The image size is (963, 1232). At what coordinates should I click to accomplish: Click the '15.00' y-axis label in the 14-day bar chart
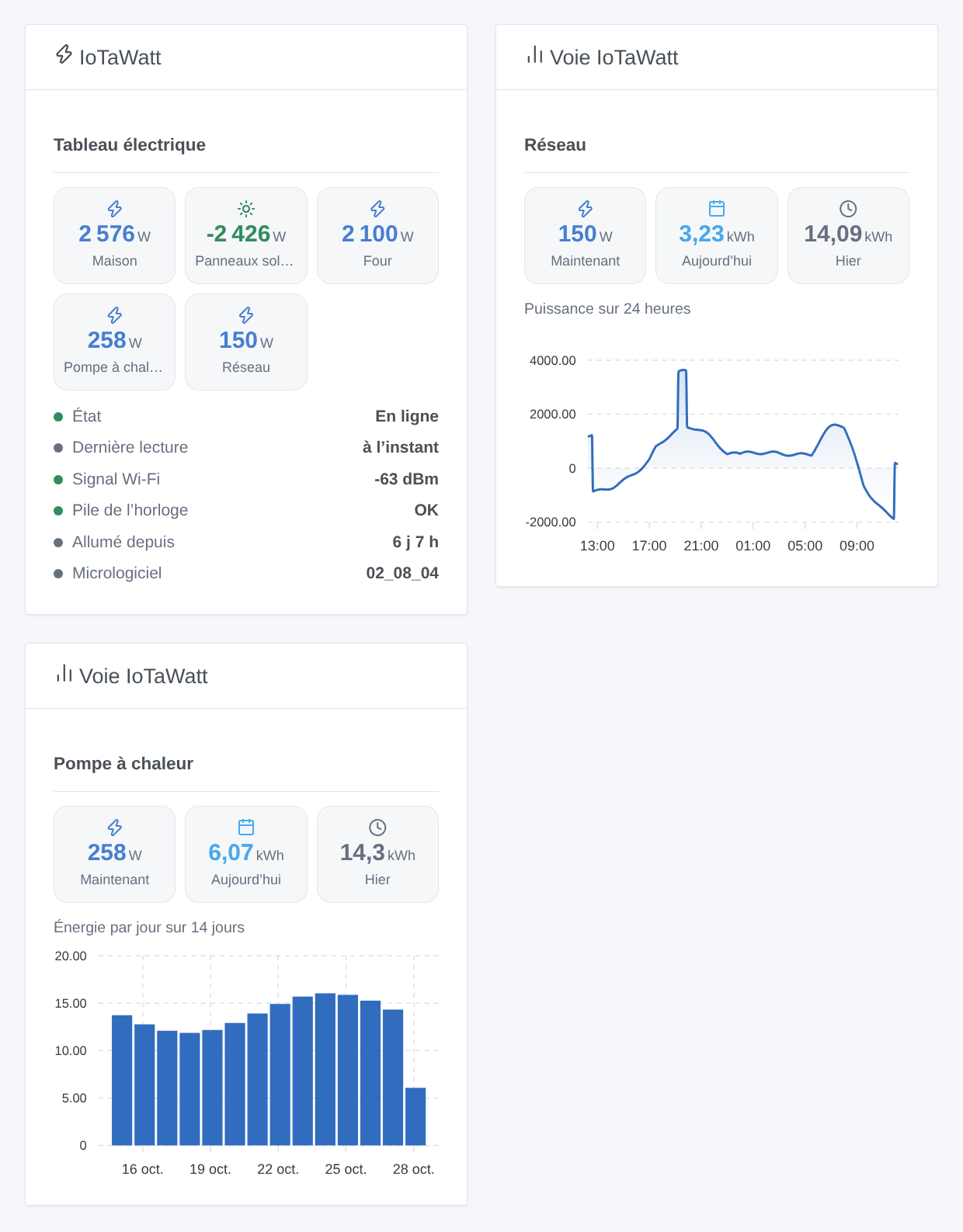pos(71,1003)
